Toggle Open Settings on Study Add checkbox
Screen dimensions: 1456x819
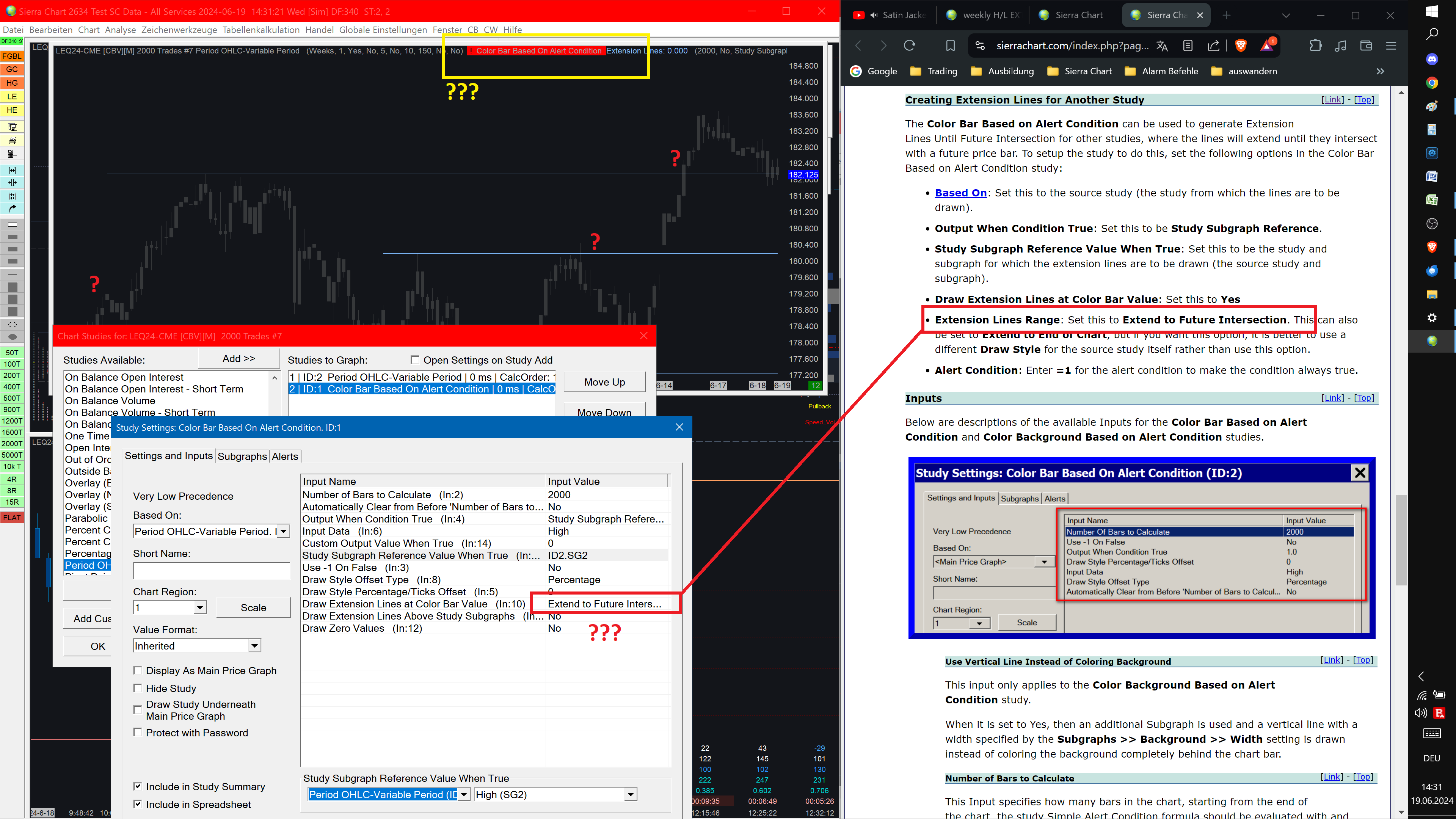click(x=415, y=360)
